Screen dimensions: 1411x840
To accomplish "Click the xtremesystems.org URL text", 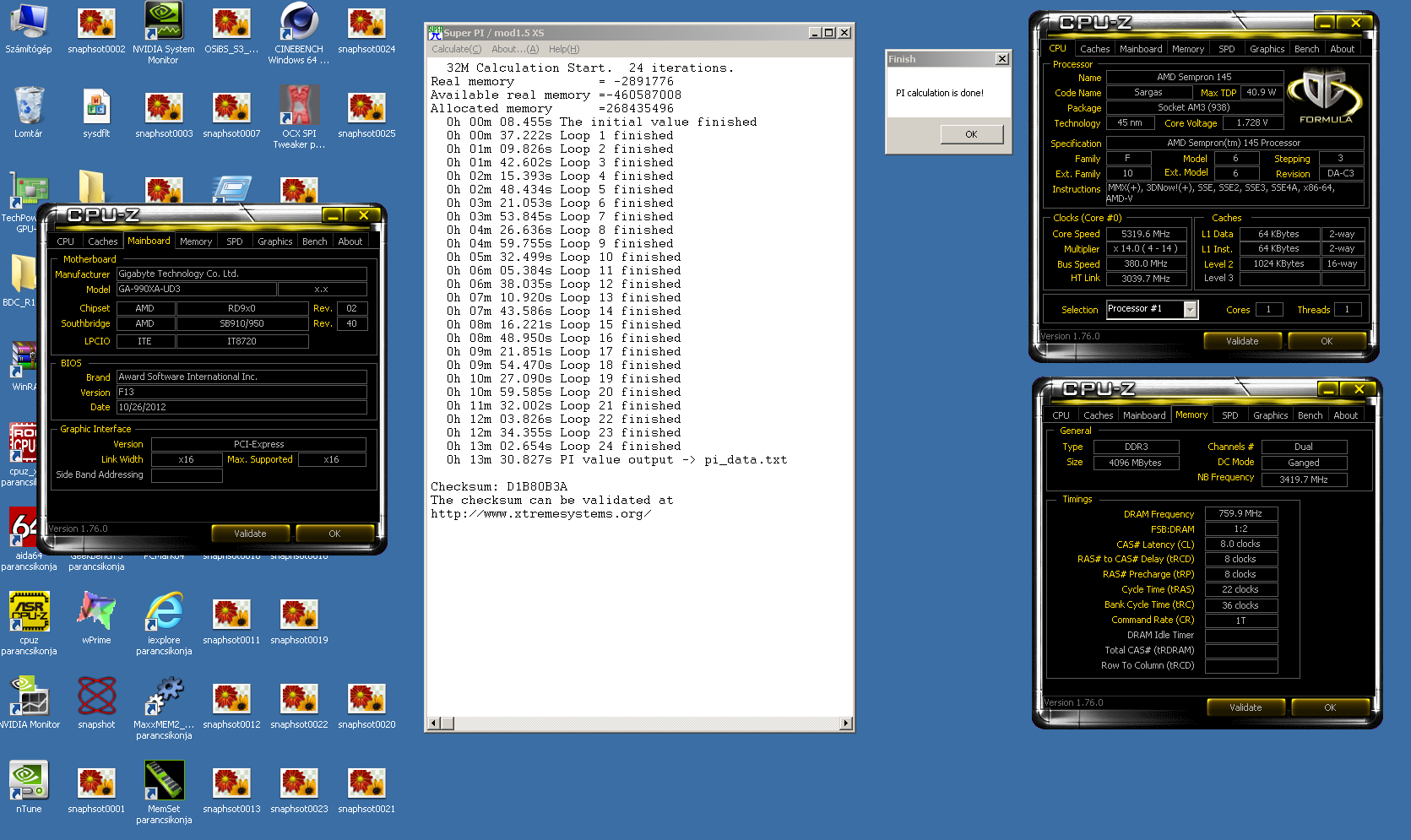I will 540,513.
